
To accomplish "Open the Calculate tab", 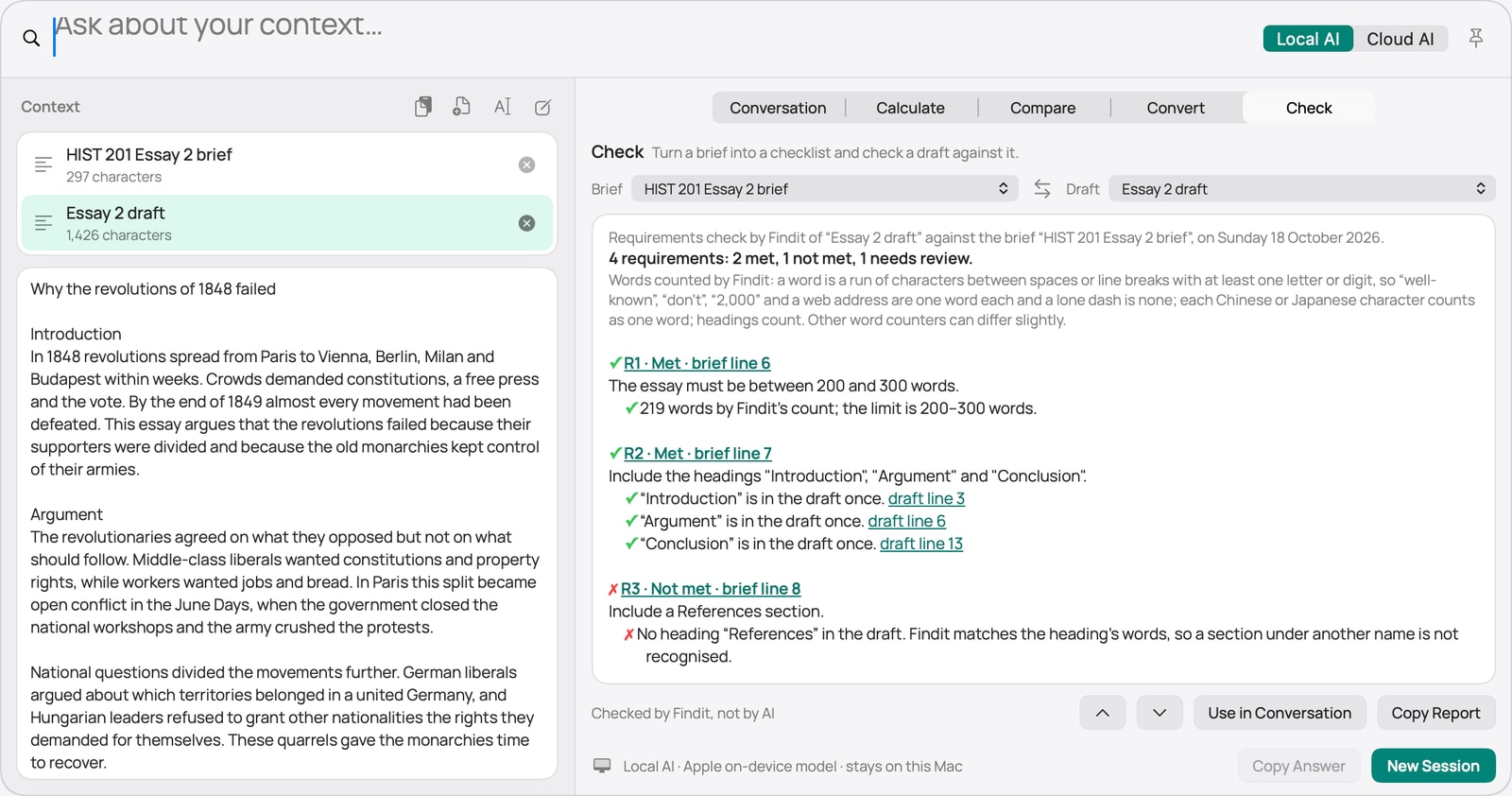I will click(910, 108).
